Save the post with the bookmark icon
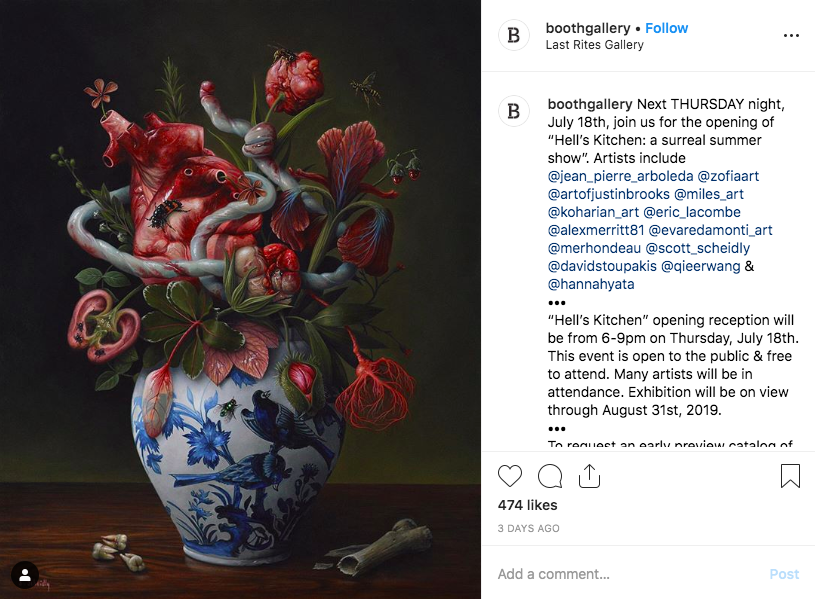The width and height of the screenshot is (815, 599). pos(790,476)
